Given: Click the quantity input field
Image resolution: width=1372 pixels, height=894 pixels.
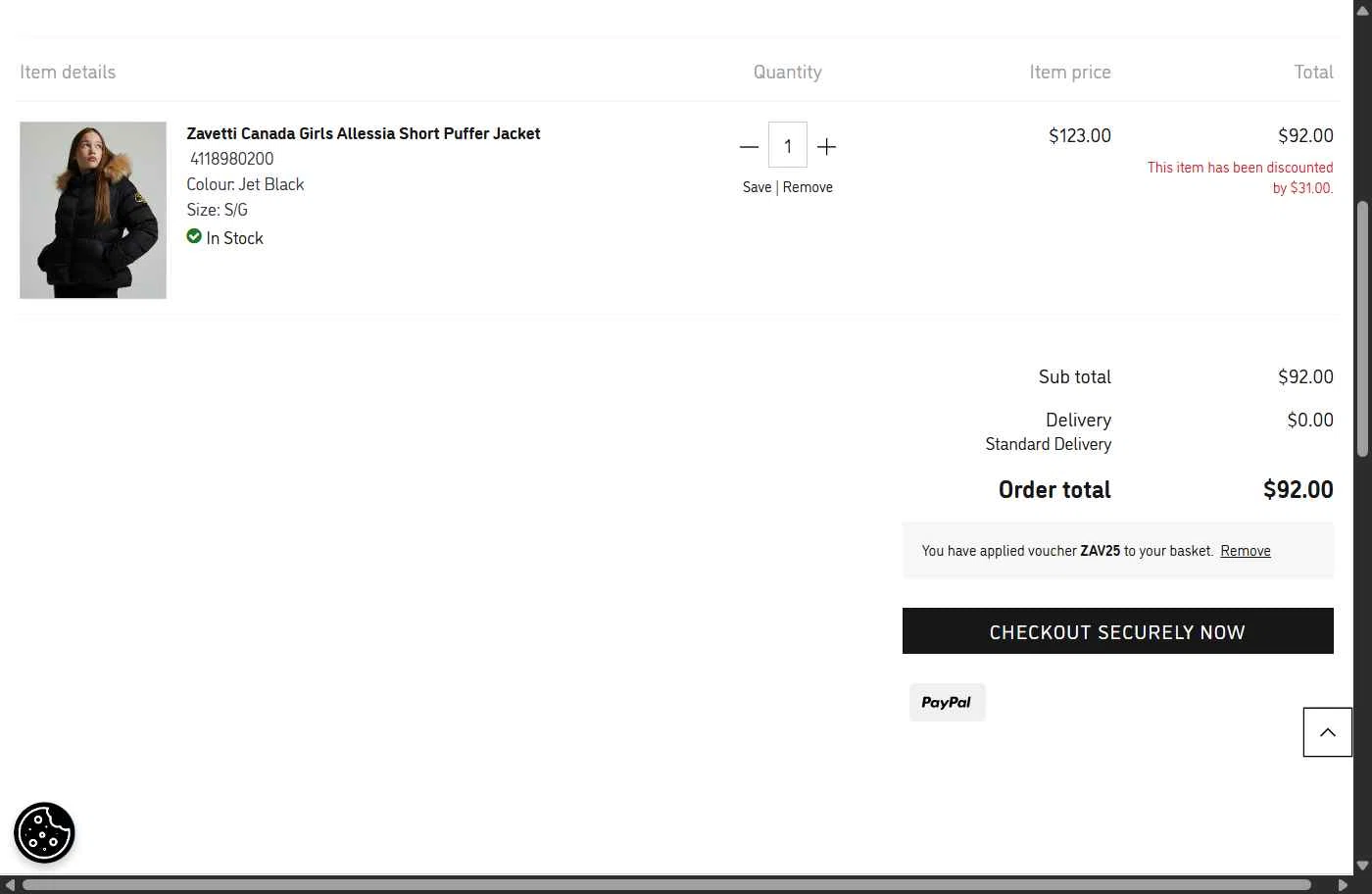Looking at the screenshot, I should pyautogui.click(x=787, y=145).
